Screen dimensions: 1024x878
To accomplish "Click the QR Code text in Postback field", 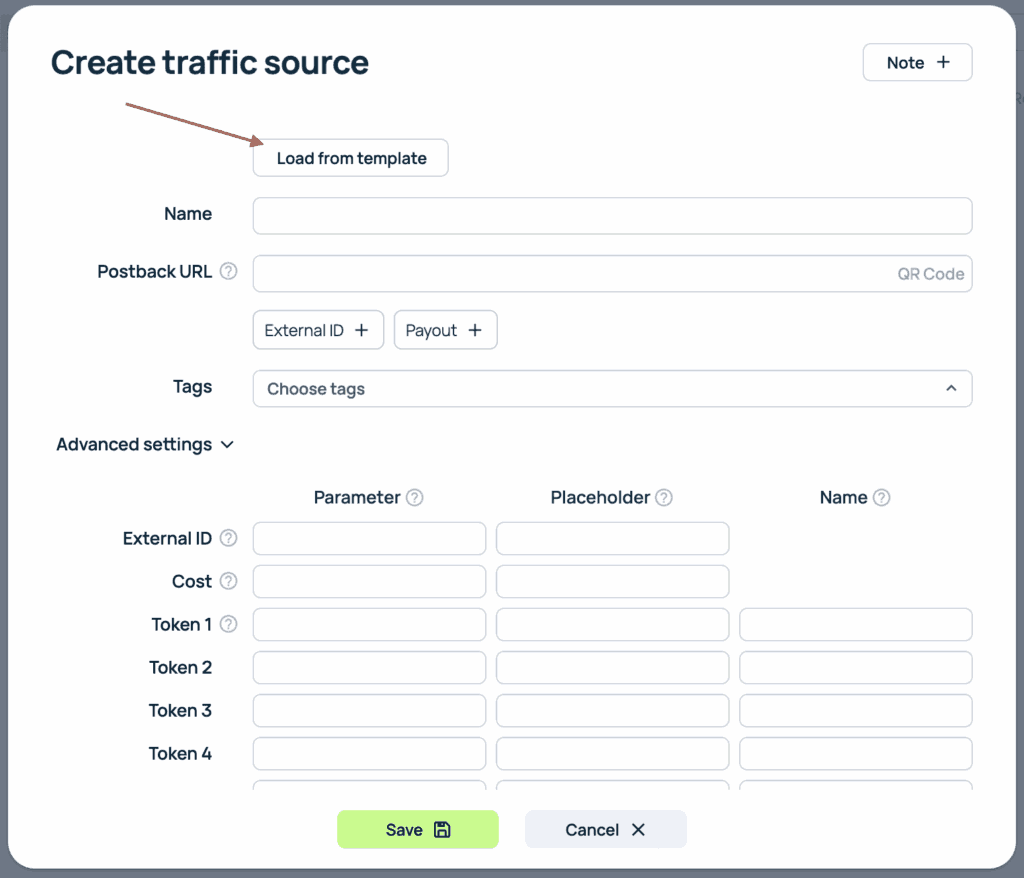I will click(x=930, y=273).
